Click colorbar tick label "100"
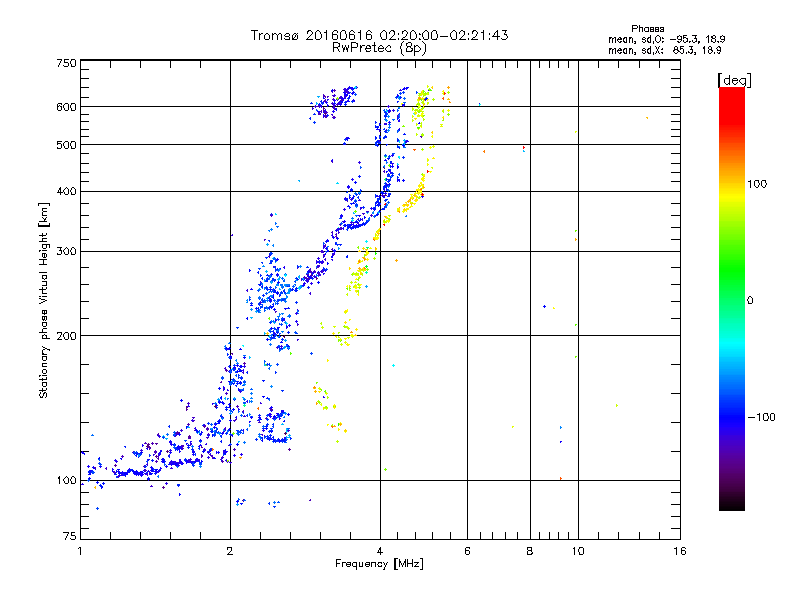 click(757, 184)
